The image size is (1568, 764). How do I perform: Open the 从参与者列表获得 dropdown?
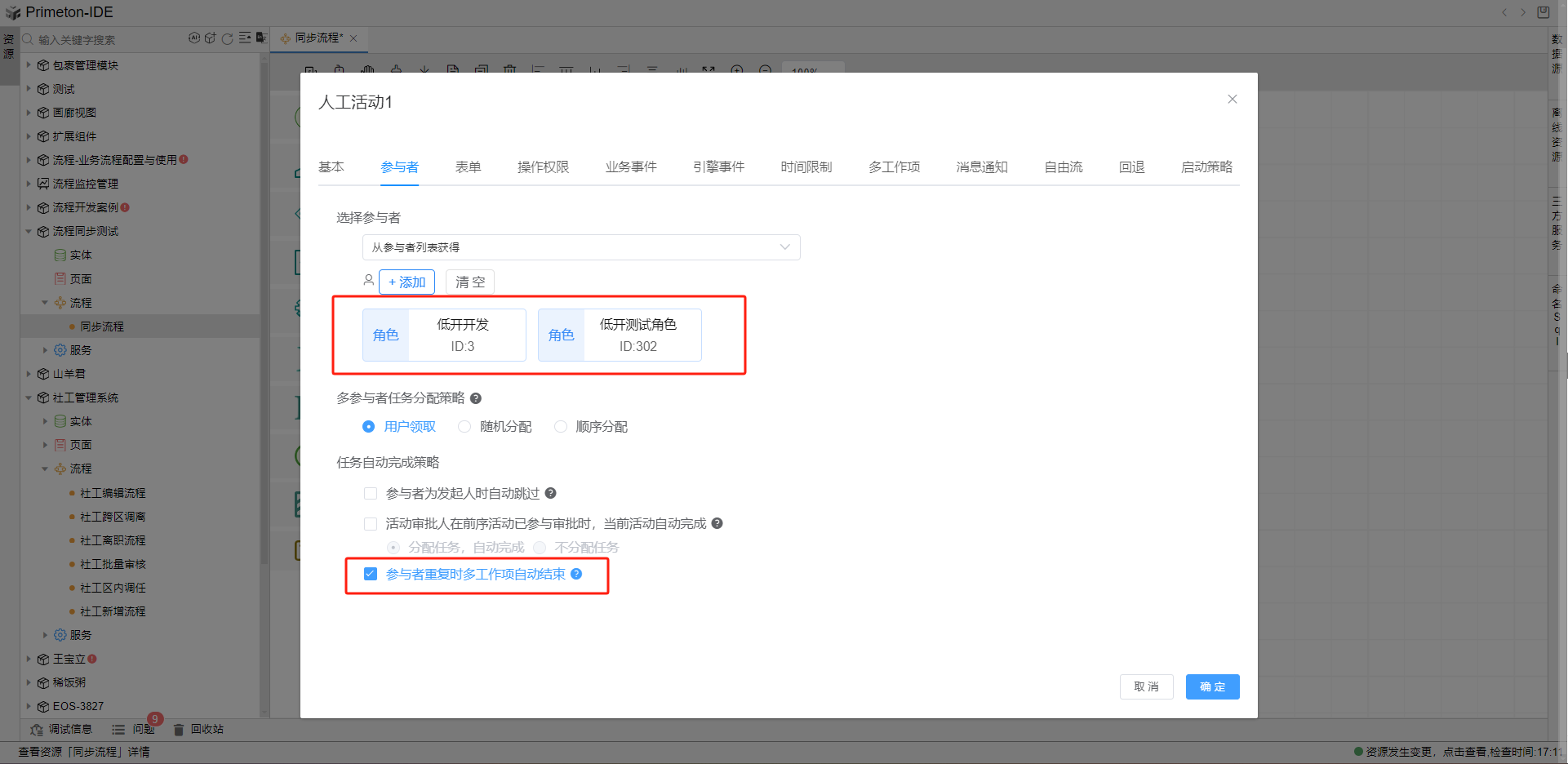tap(580, 247)
